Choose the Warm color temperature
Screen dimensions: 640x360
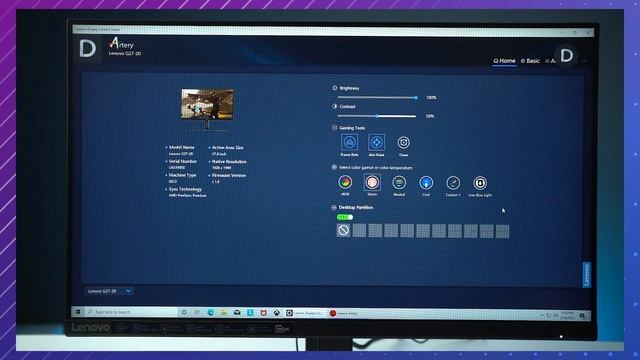372,182
